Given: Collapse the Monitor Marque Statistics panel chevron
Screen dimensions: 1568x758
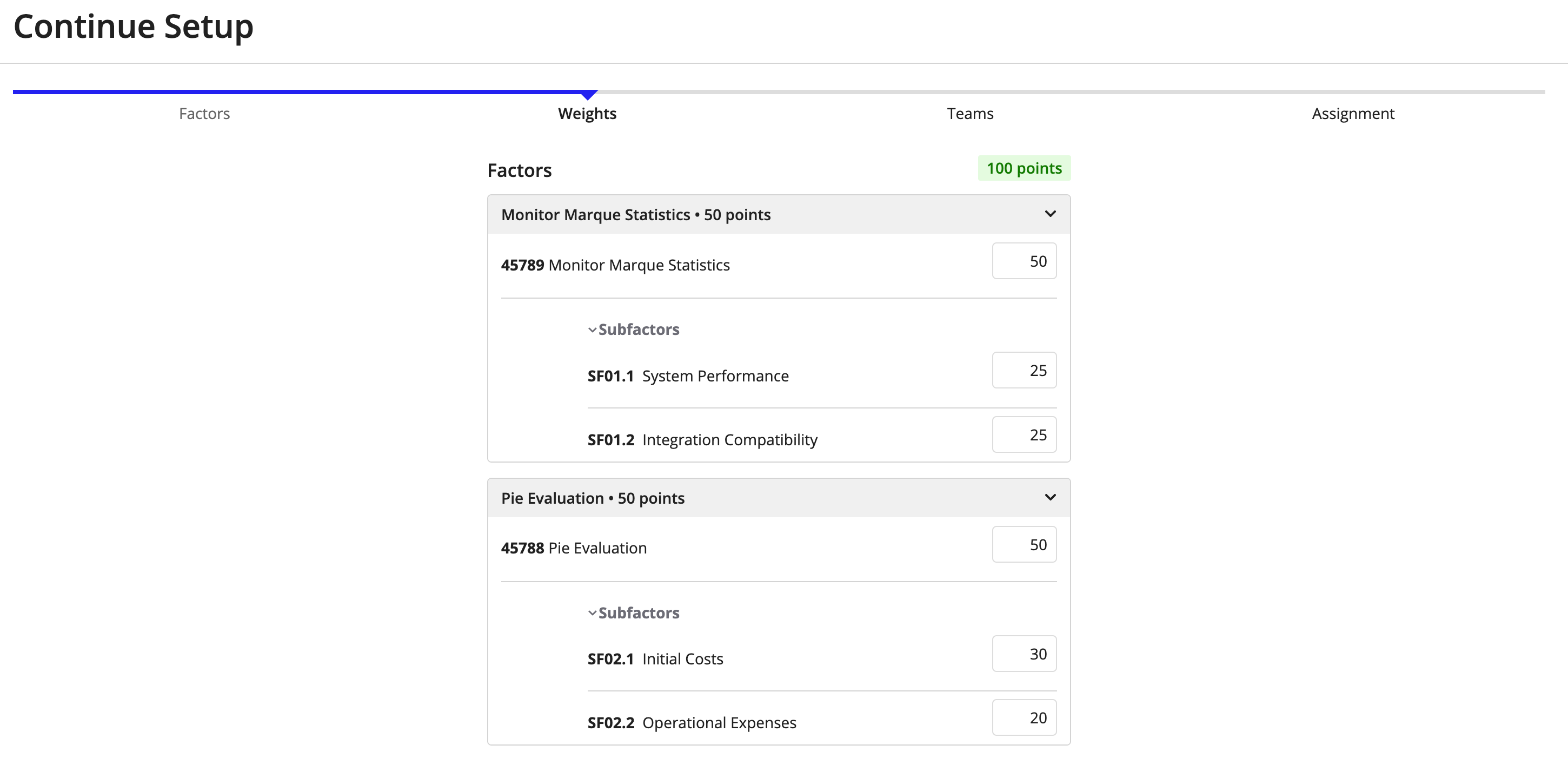Looking at the screenshot, I should [x=1050, y=214].
